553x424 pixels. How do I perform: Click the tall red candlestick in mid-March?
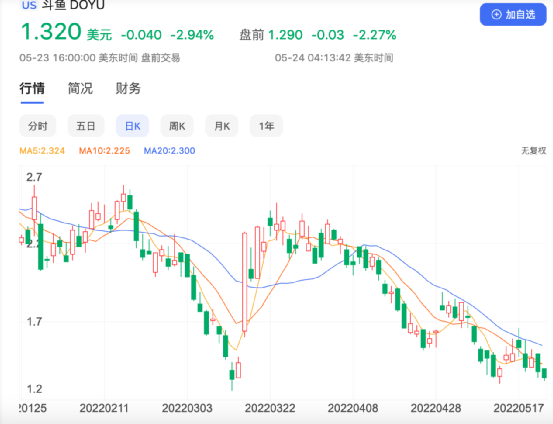(x=244, y=282)
